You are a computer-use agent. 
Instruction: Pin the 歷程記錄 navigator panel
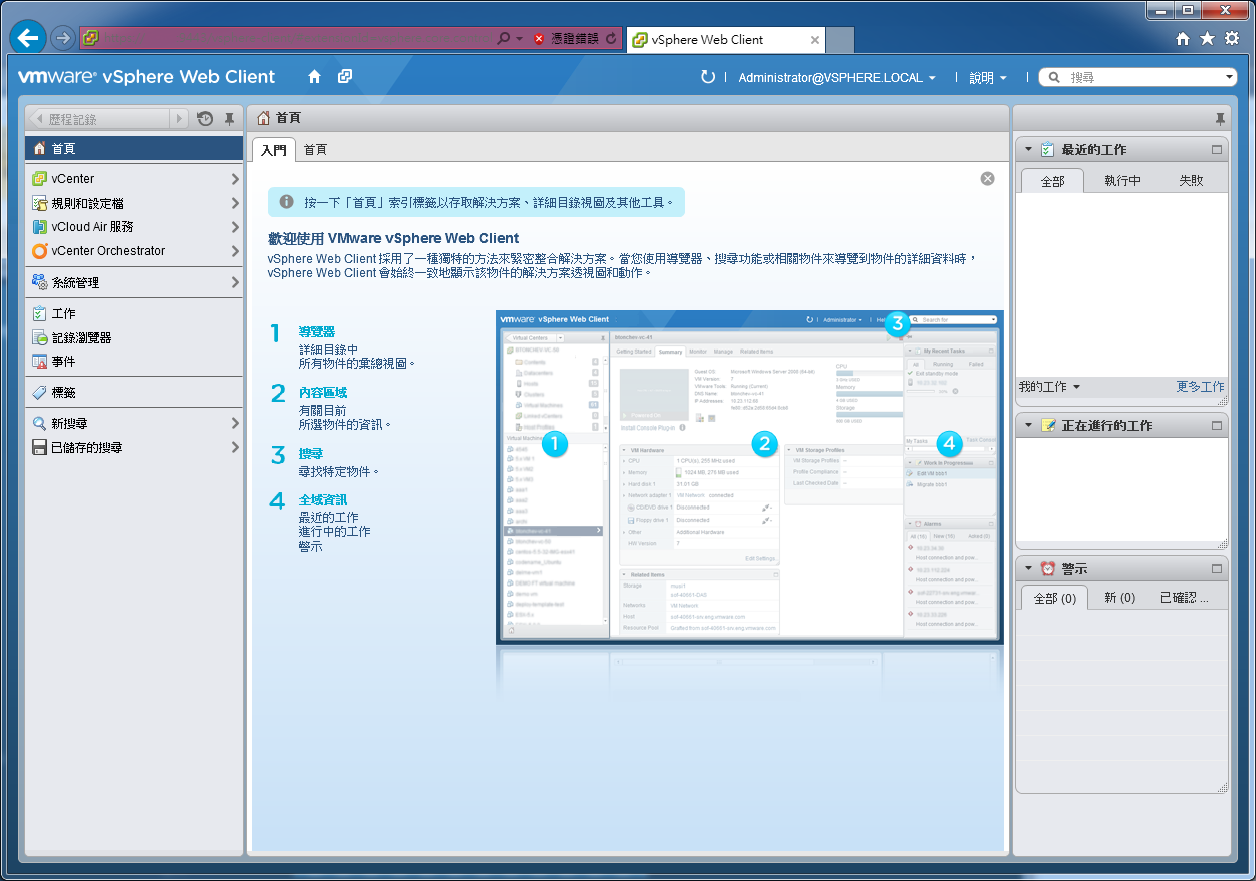click(229, 118)
